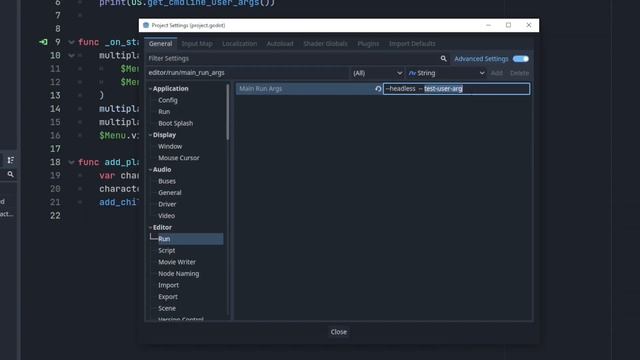Select General under Audio

coord(170,193)
